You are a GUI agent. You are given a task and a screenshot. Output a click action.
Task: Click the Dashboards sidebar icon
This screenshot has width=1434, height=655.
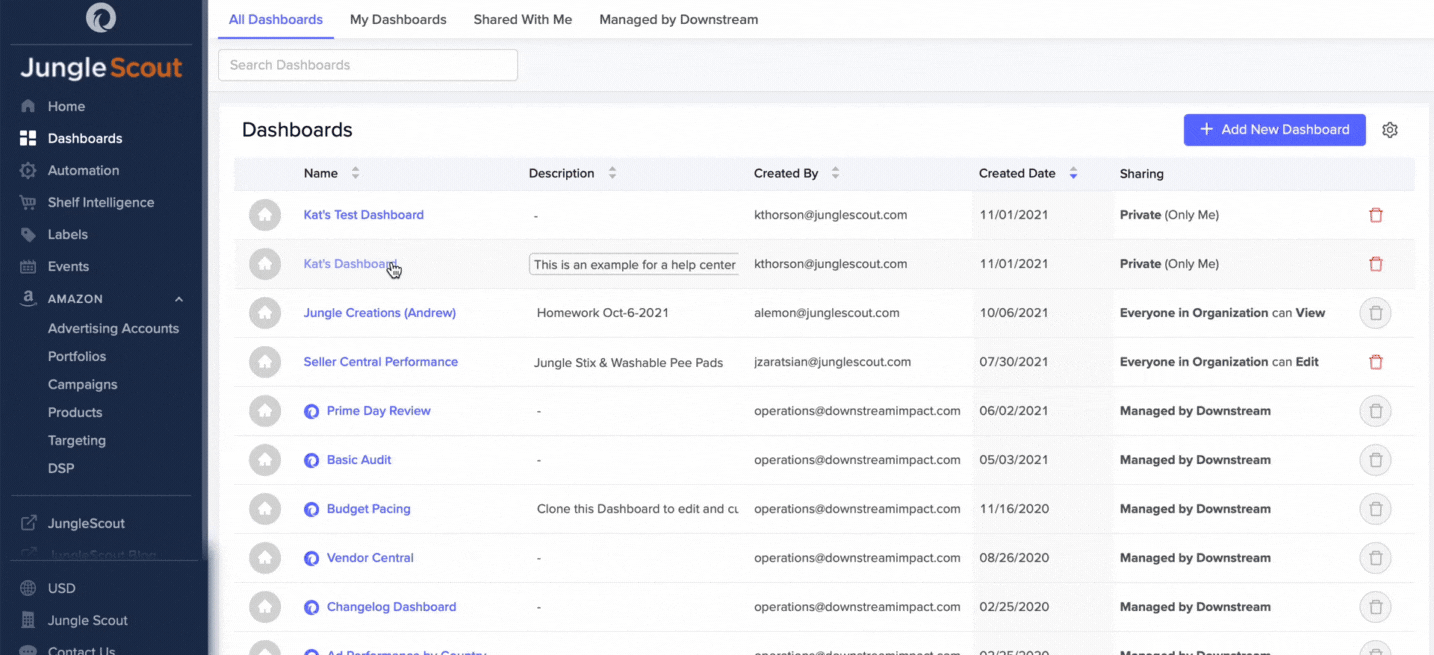click(x=28, y=138)
